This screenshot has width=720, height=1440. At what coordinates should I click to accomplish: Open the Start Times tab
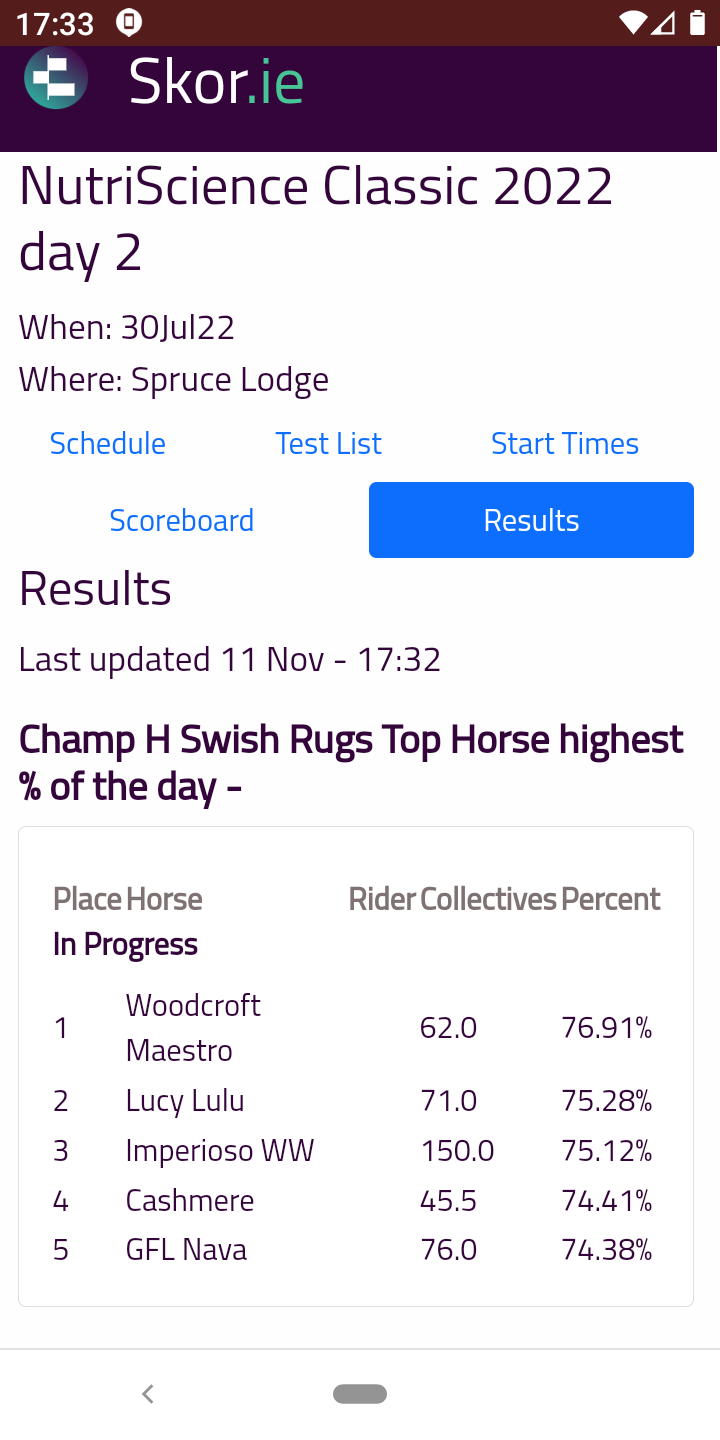coord(564,443)
